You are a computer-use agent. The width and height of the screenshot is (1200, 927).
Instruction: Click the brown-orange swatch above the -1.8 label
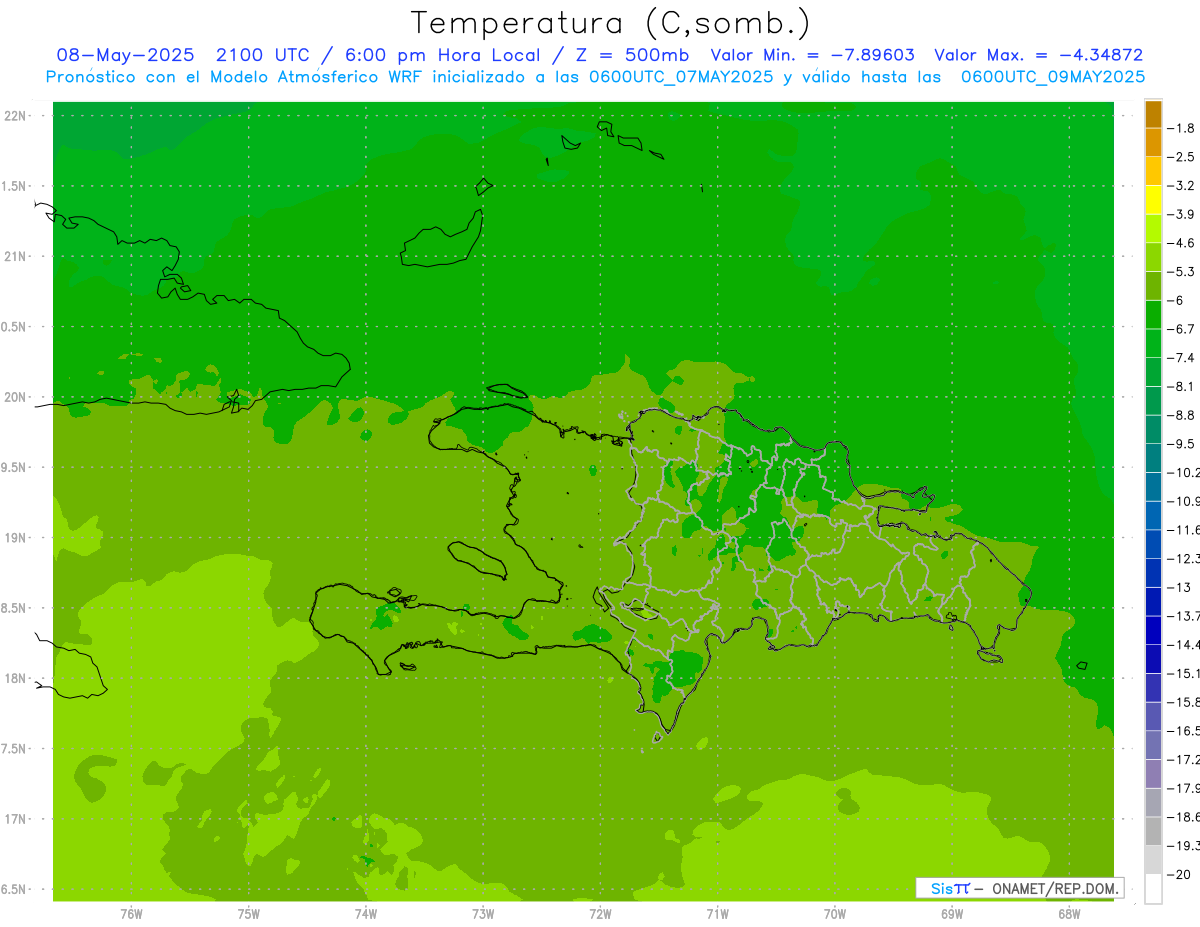point(1153,114)
